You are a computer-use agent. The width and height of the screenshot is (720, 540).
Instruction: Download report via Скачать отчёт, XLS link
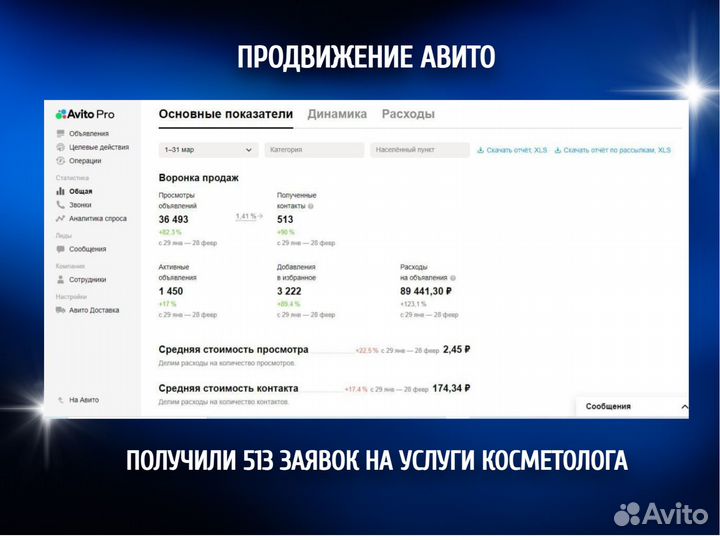(x=517, y=150)
